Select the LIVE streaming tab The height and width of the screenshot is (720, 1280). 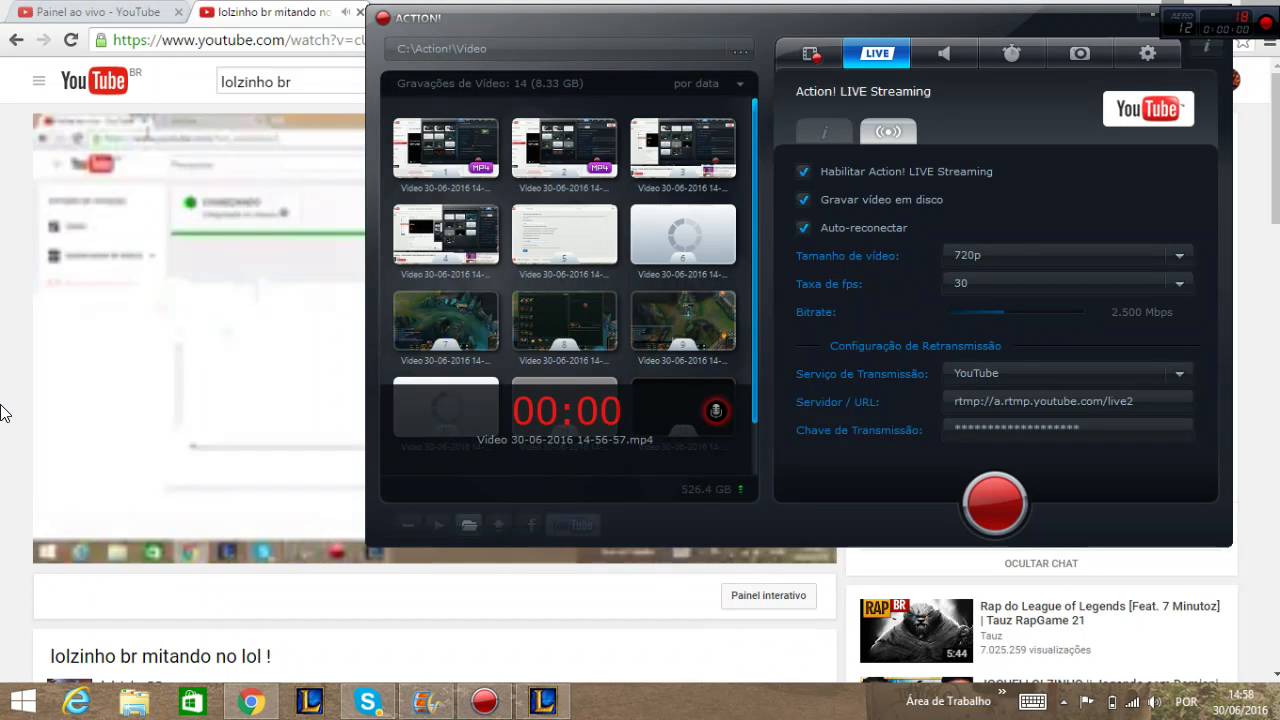click(x=877, y=54)
